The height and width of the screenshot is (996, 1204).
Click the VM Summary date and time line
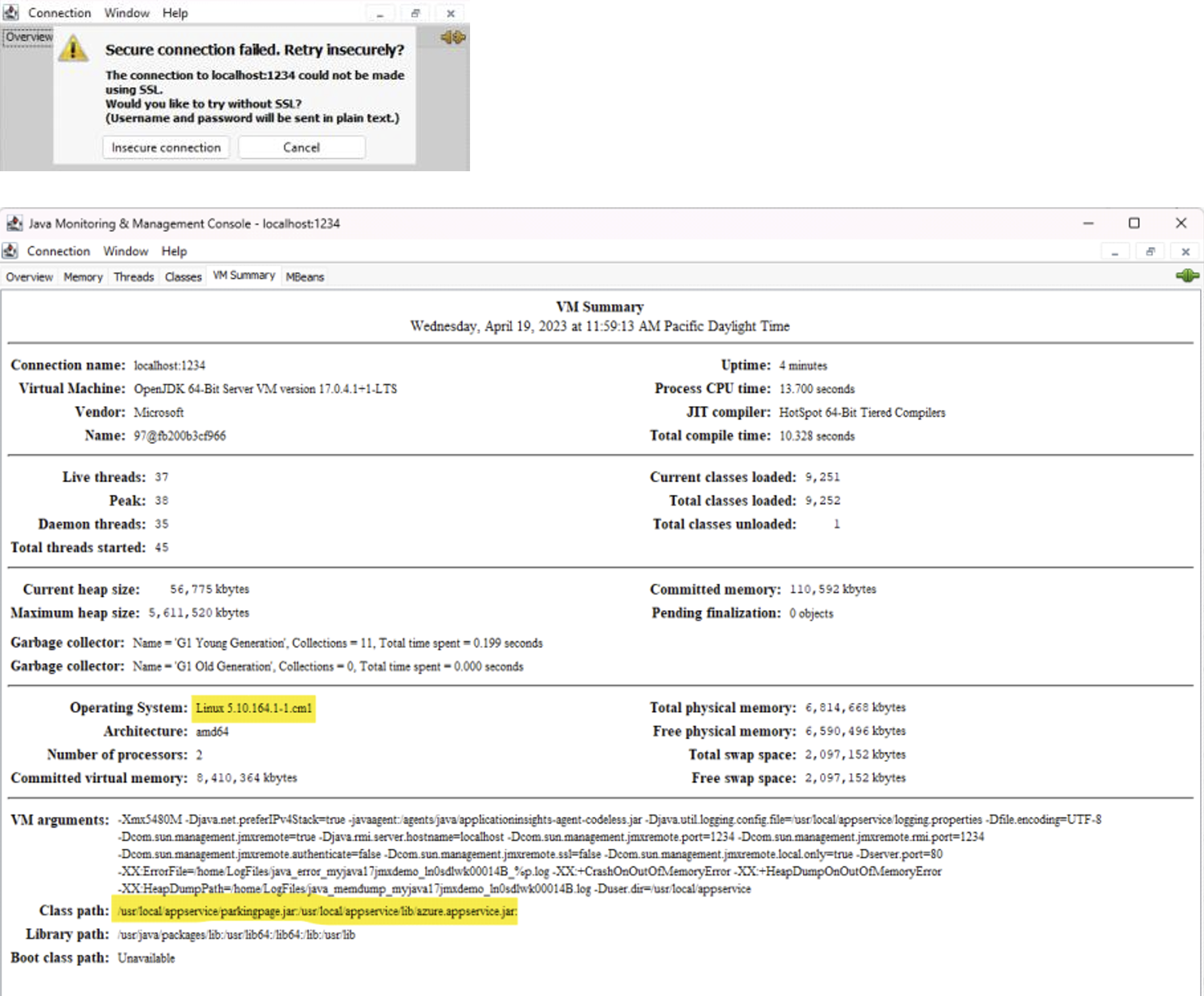click(x=600, y=327)
